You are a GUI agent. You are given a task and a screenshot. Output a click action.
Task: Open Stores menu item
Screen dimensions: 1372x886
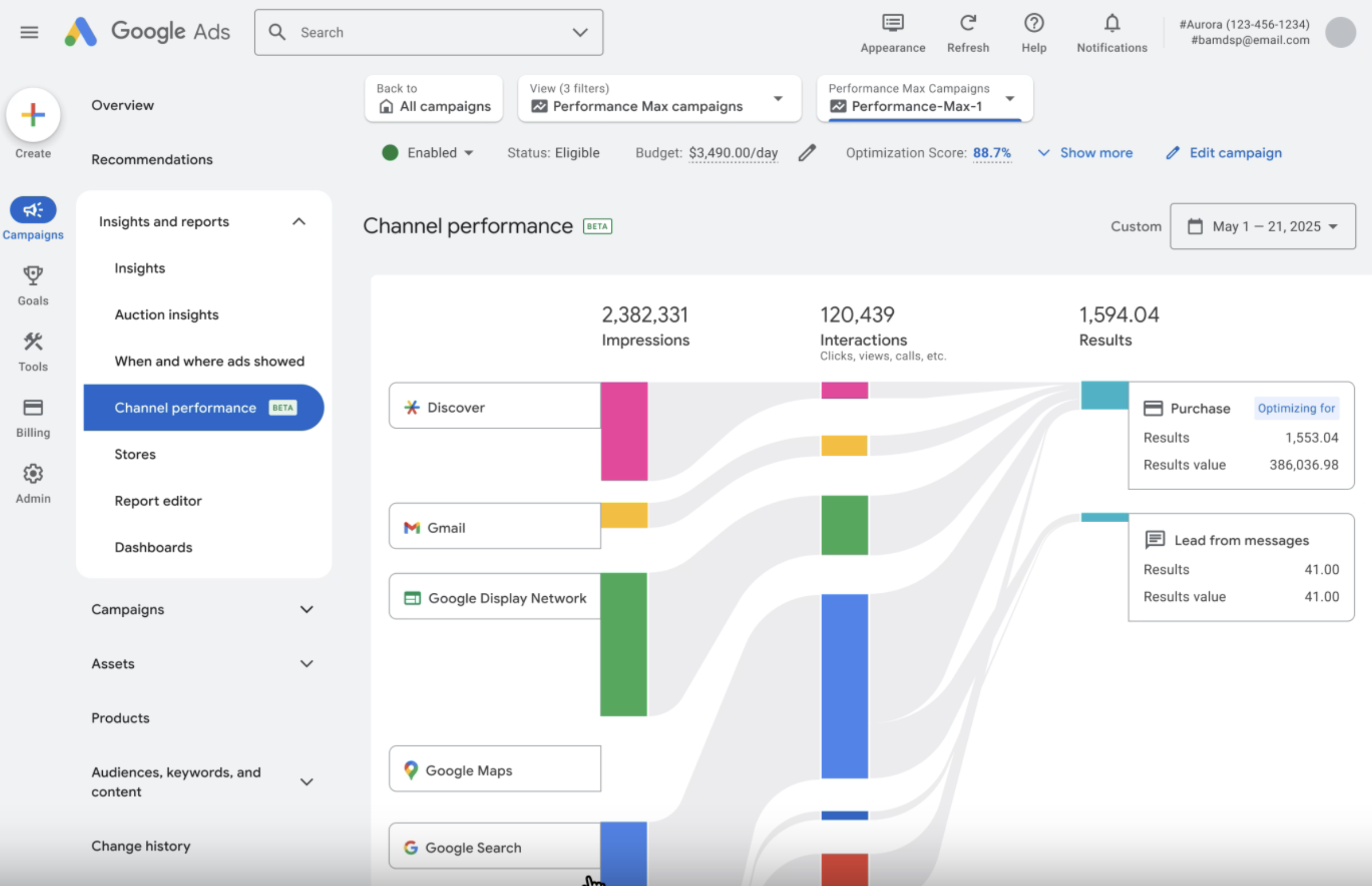(x=135, y=454)
